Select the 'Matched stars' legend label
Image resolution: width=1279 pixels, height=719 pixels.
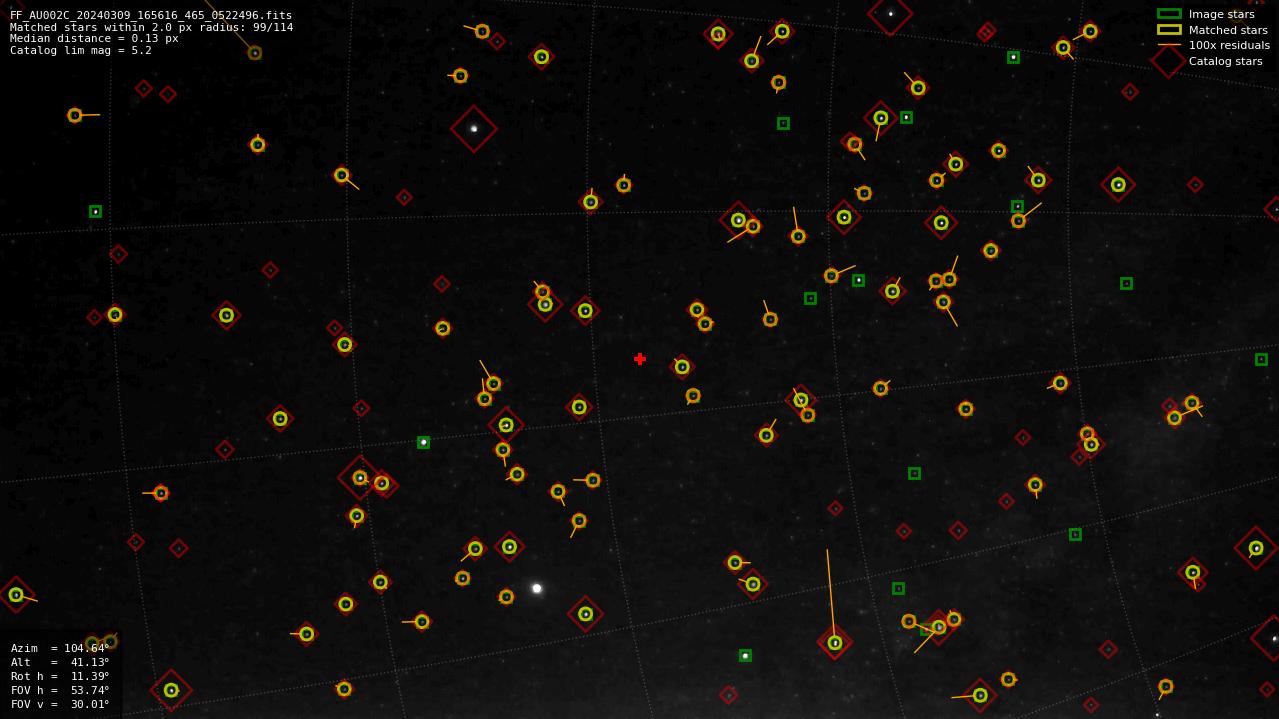click(x=1228, y=30)
